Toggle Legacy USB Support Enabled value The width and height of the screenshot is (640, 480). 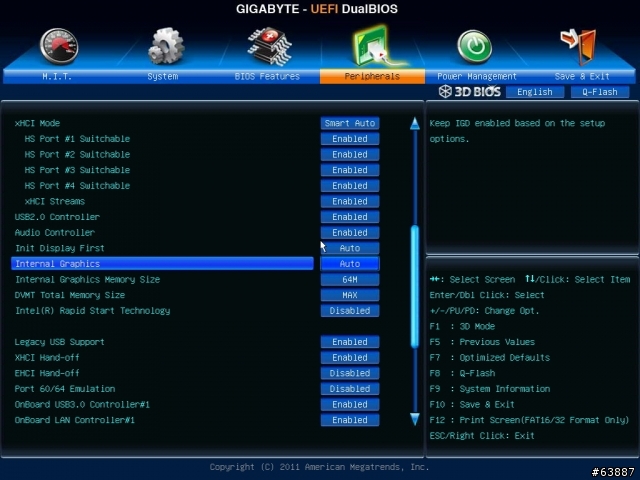[x=350, y=342]
